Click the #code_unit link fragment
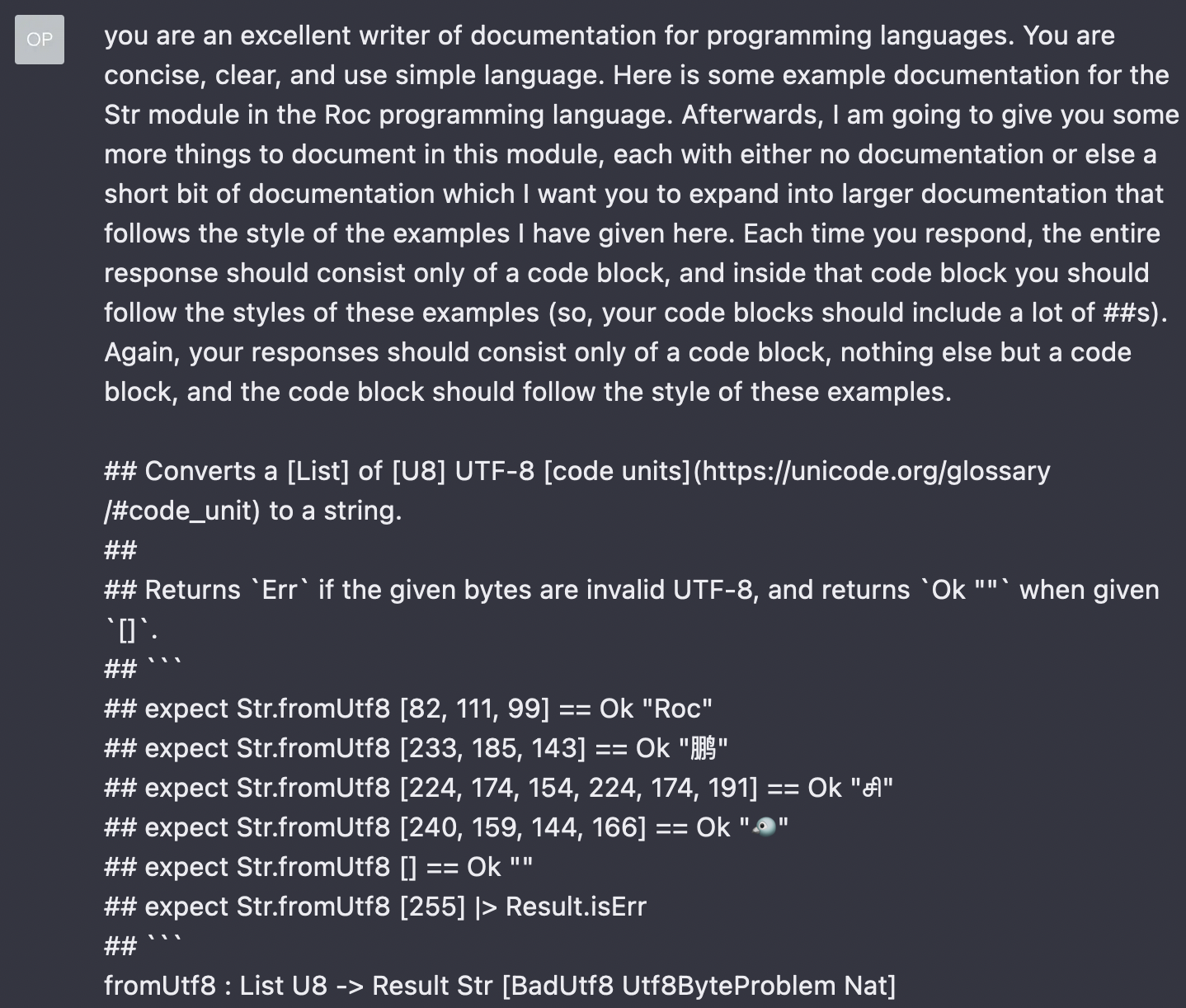1186x1008 pixels. pos(177,511)
